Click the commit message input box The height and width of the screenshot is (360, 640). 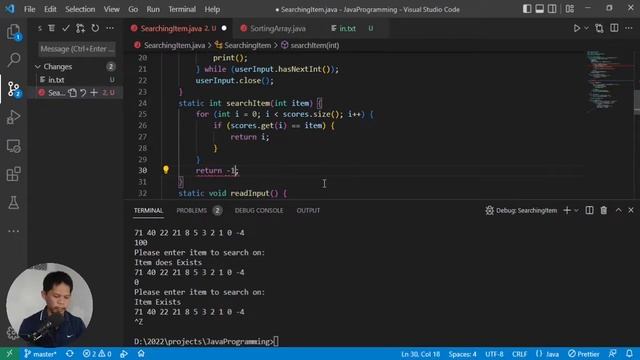click(77, 49)
